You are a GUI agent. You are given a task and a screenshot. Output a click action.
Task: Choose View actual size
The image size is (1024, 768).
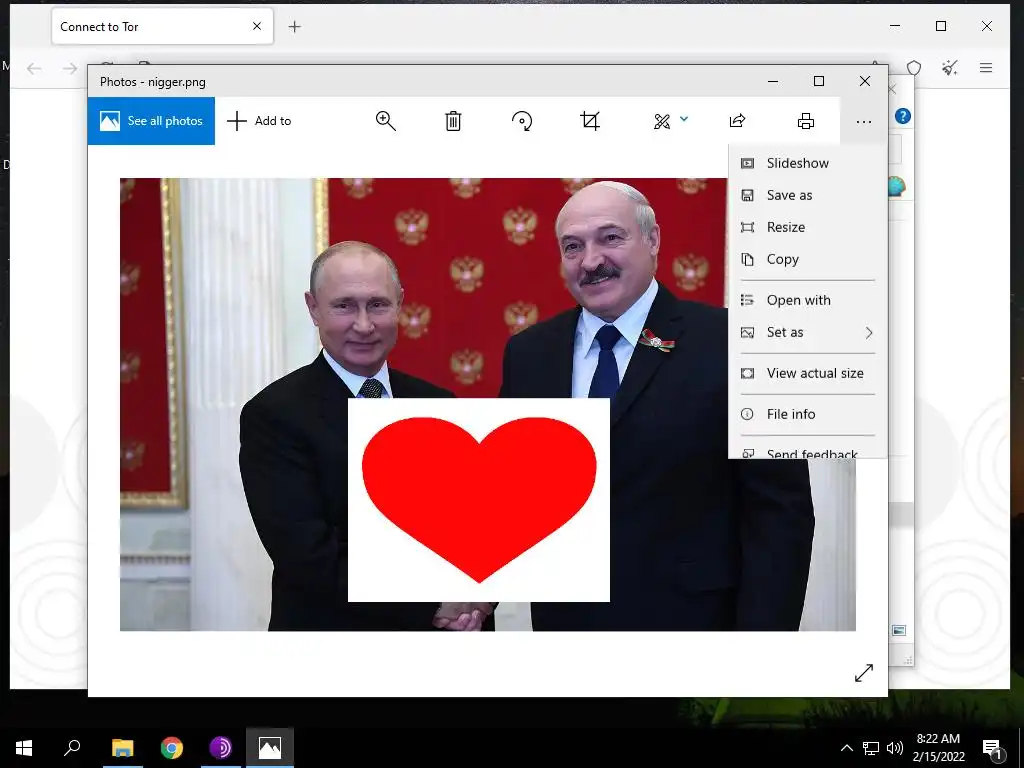coord(807,374)
